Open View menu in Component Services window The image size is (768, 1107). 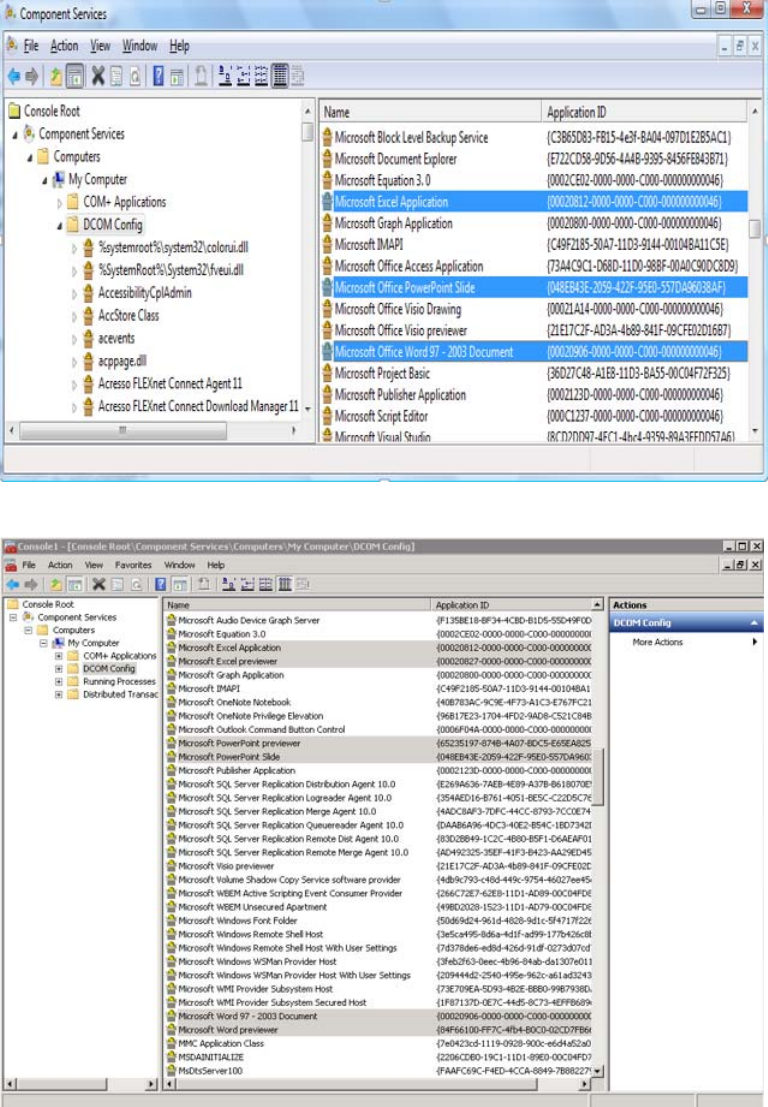100,46
